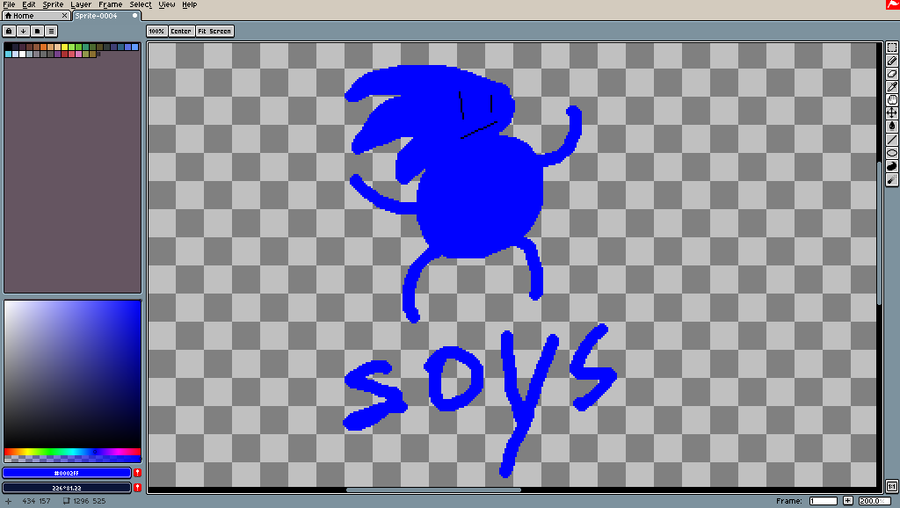900x508 pixels.
Task: Open the Layer menu
Action: 81,5
